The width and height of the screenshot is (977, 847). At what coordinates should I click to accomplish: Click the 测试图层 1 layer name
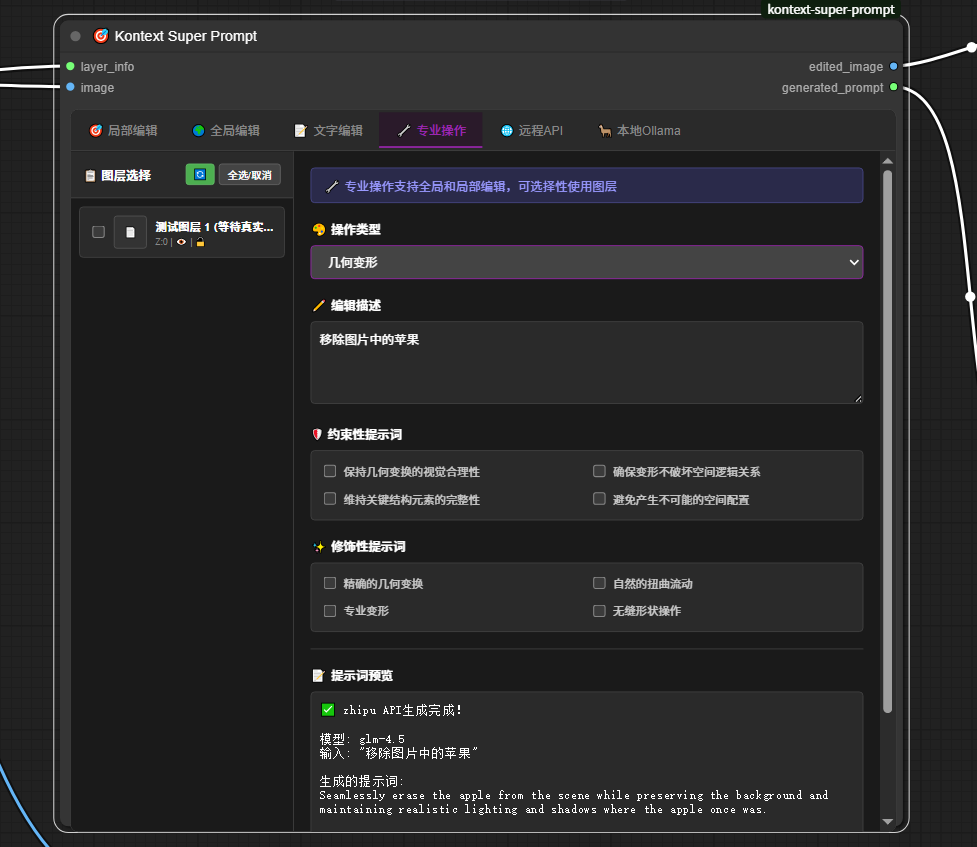214,227
